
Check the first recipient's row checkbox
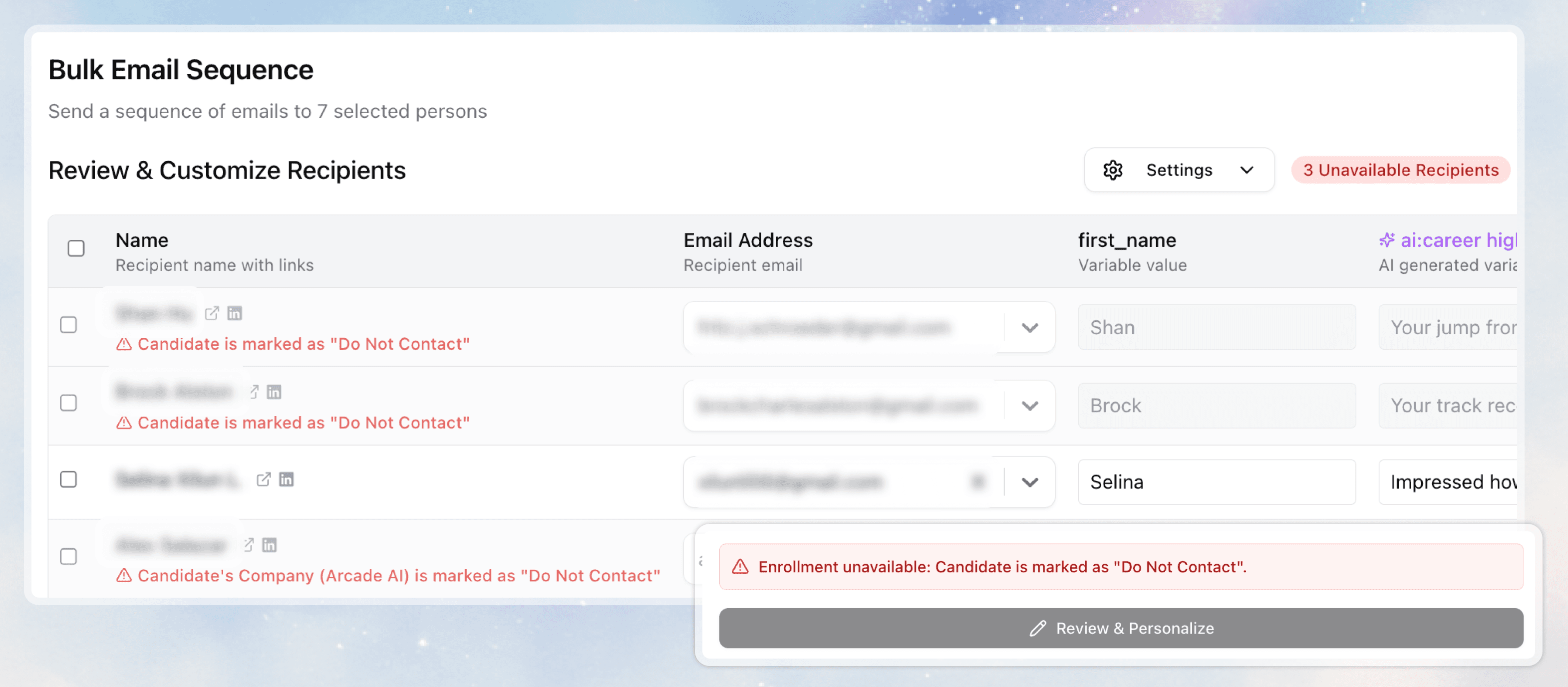(69, 324)
